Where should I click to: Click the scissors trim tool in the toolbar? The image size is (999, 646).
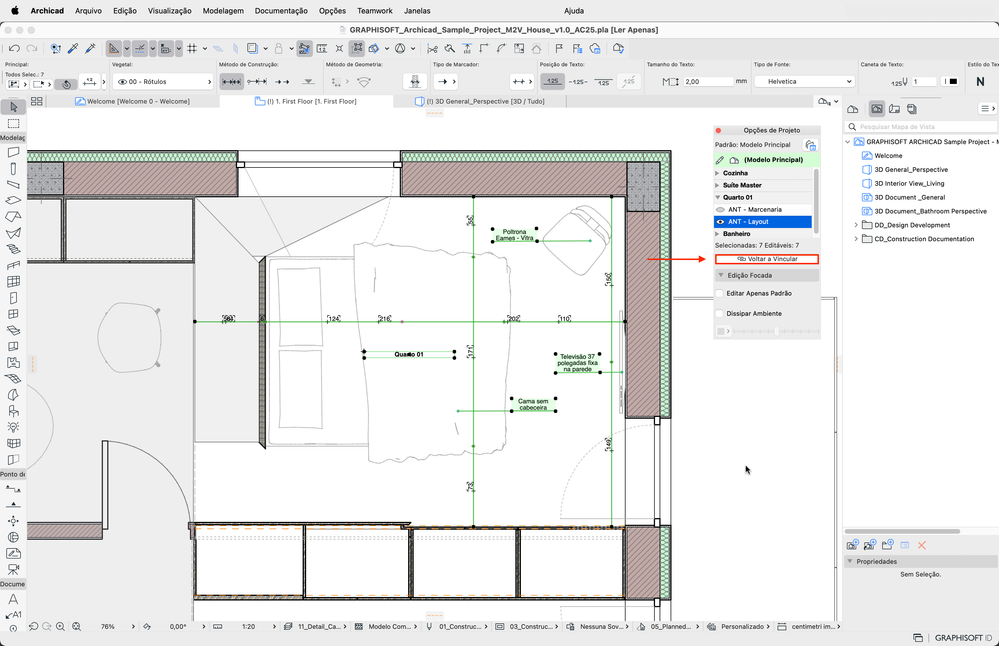[433, 48]
